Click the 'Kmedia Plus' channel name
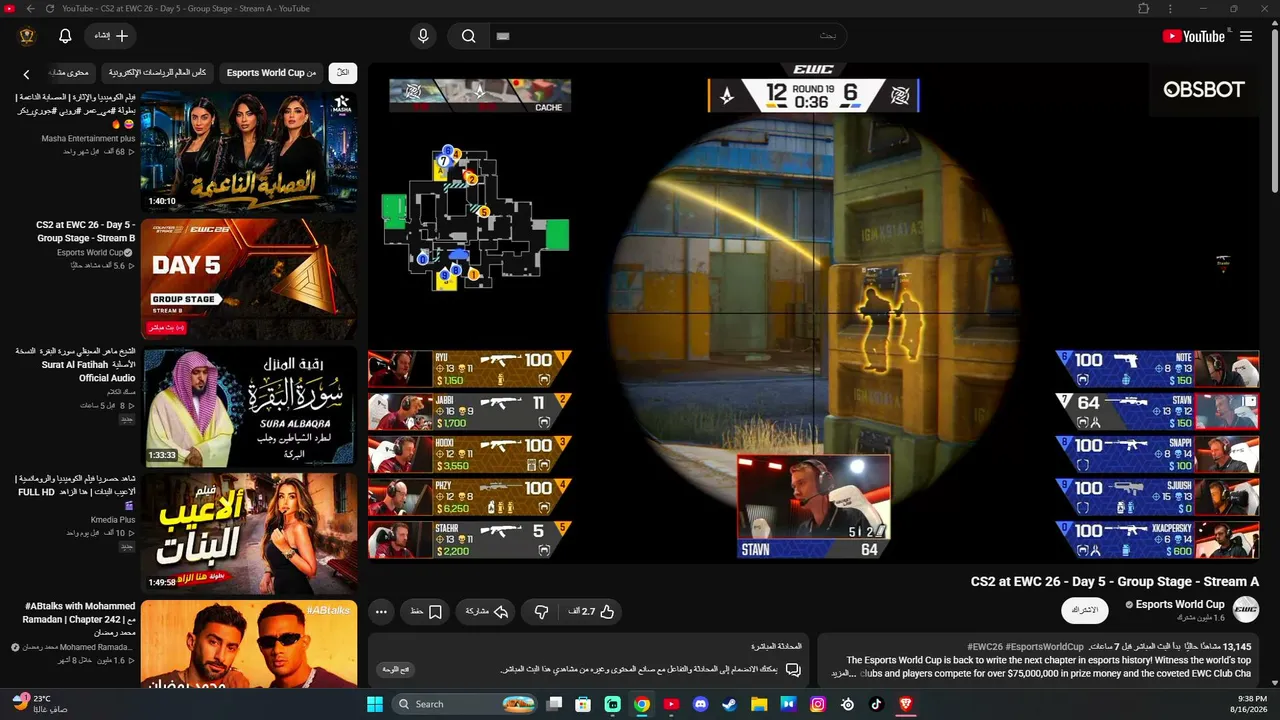The width and height of the screenshot is (1280, 720). click(113, 520)
